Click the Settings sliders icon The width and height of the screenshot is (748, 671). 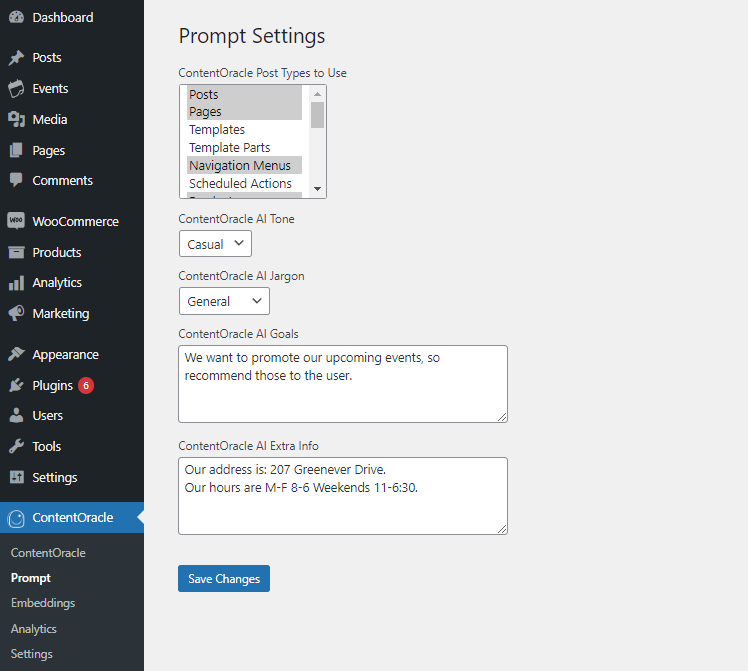click(16, 477)
